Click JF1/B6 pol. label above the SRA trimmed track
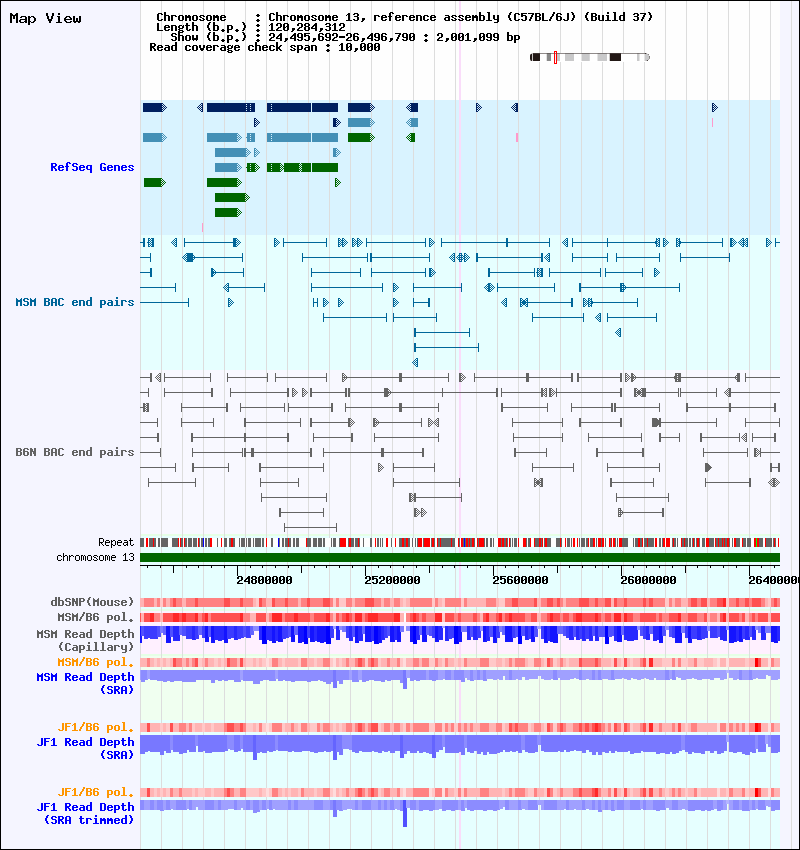800x850 pixels. [95, 793]
